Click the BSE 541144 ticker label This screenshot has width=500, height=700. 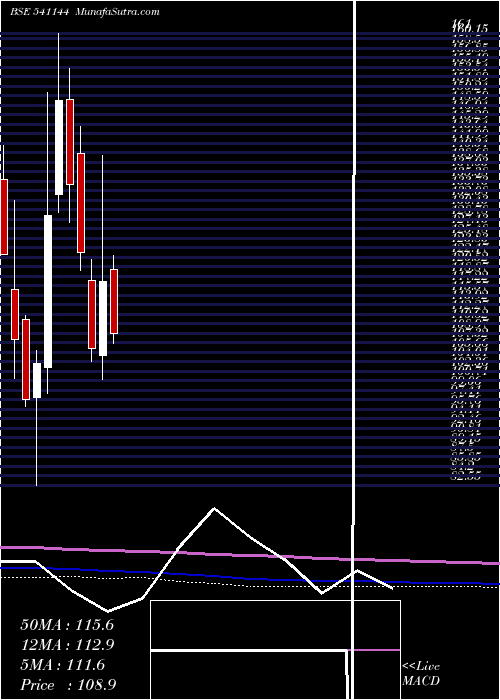(x=39, y=12)
